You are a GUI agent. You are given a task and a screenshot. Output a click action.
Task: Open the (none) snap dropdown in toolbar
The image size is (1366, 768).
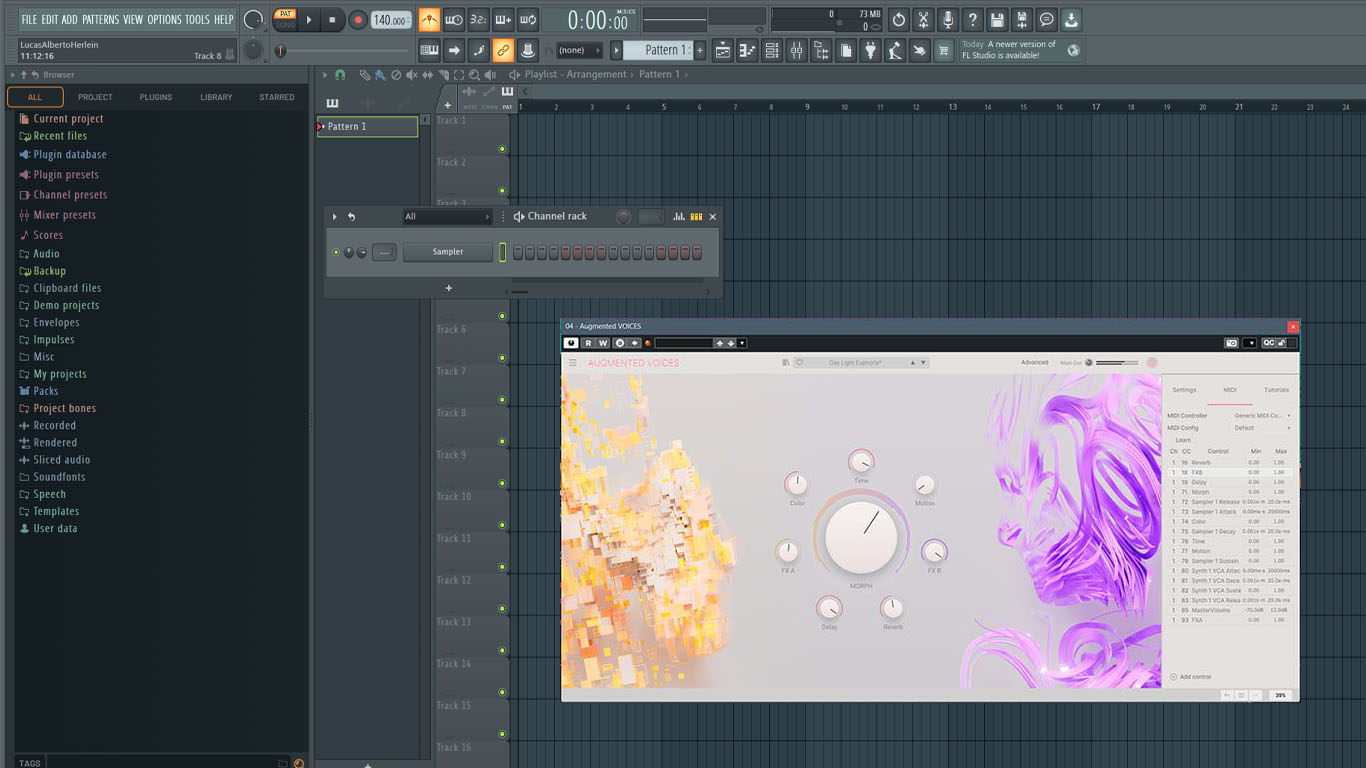[x=578, y=50]
